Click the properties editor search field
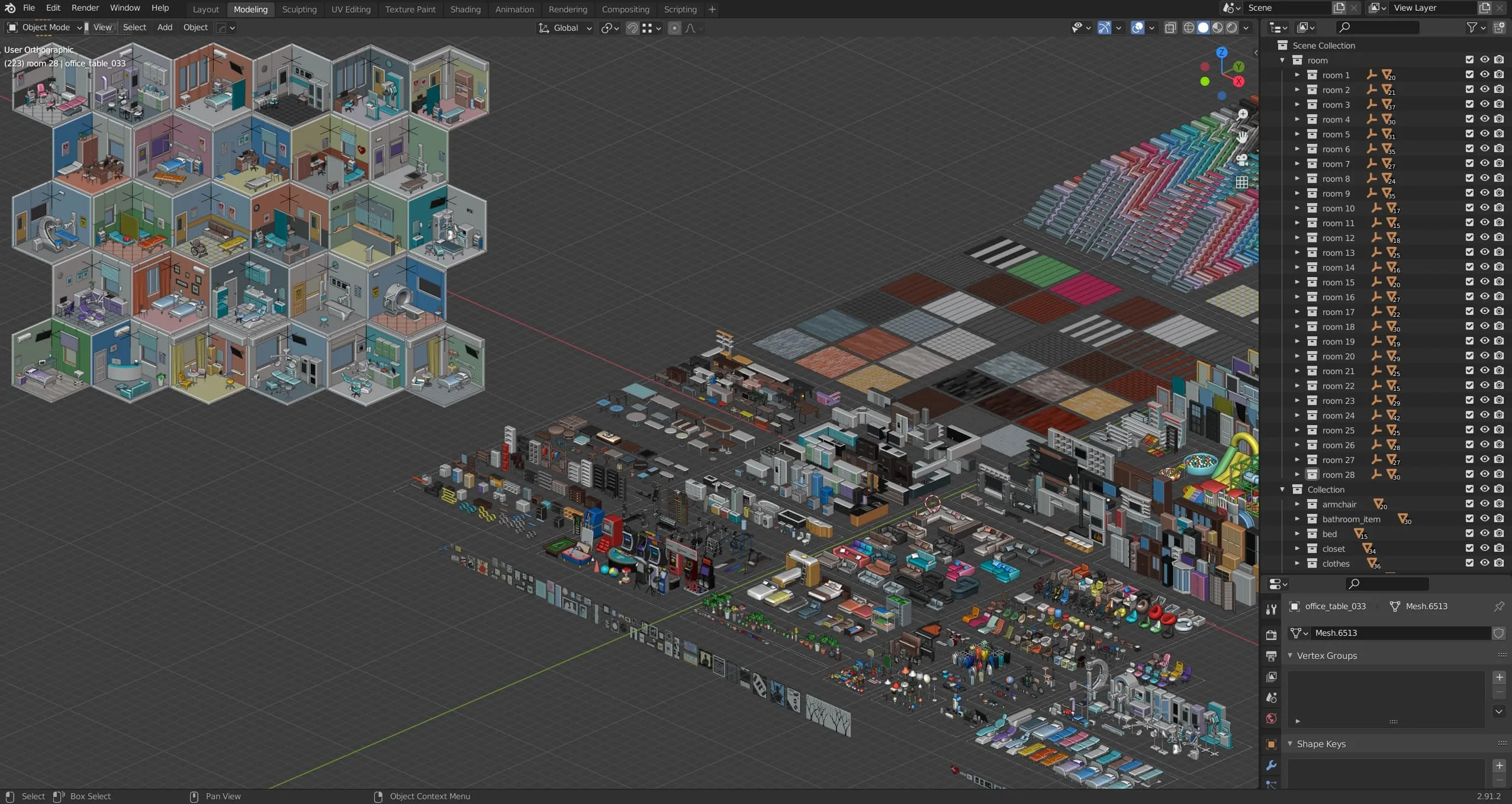Image resolution: width=1512 pixels, height=804 pixels. (x=1387, y=584)
